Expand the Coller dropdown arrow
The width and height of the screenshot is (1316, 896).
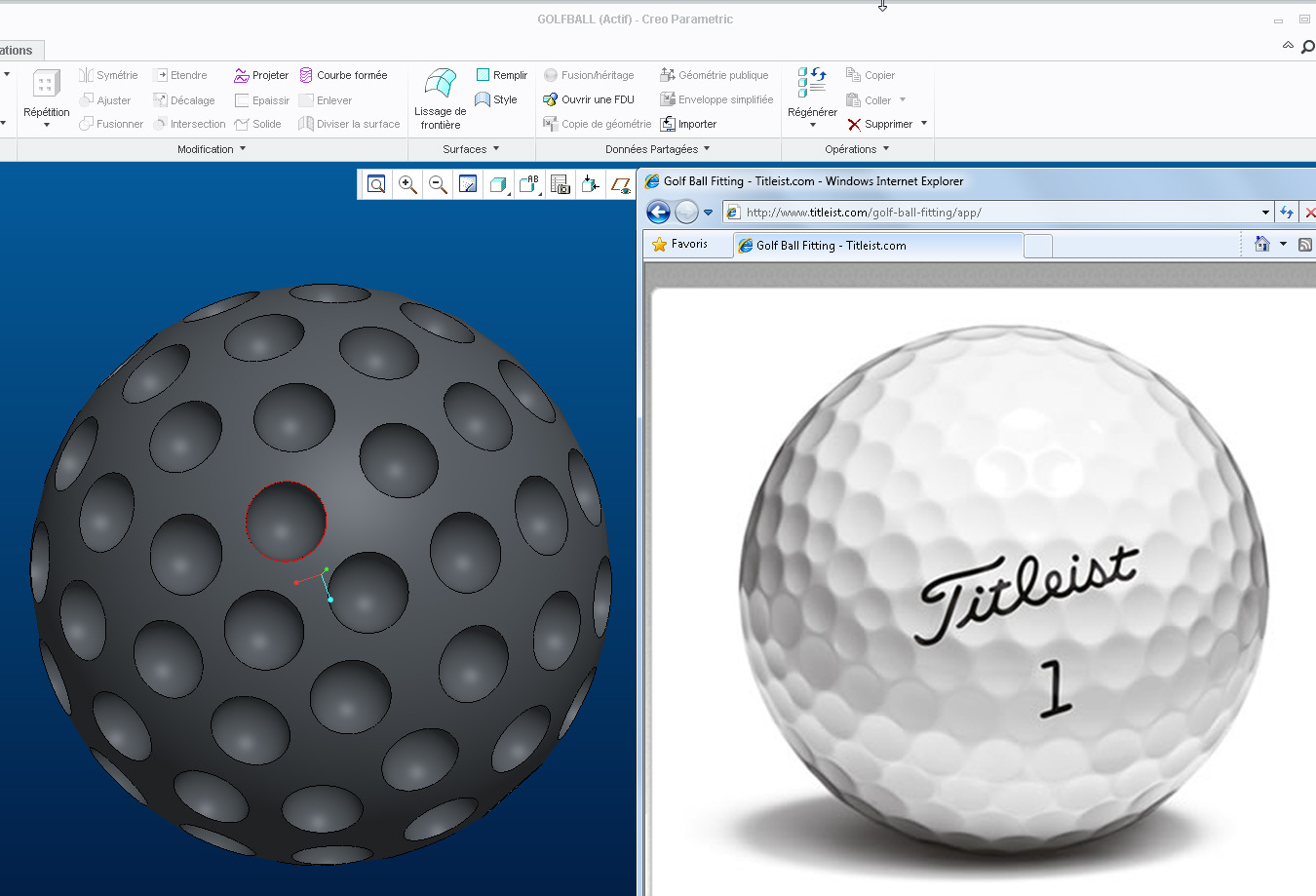(x=903, y=99)
